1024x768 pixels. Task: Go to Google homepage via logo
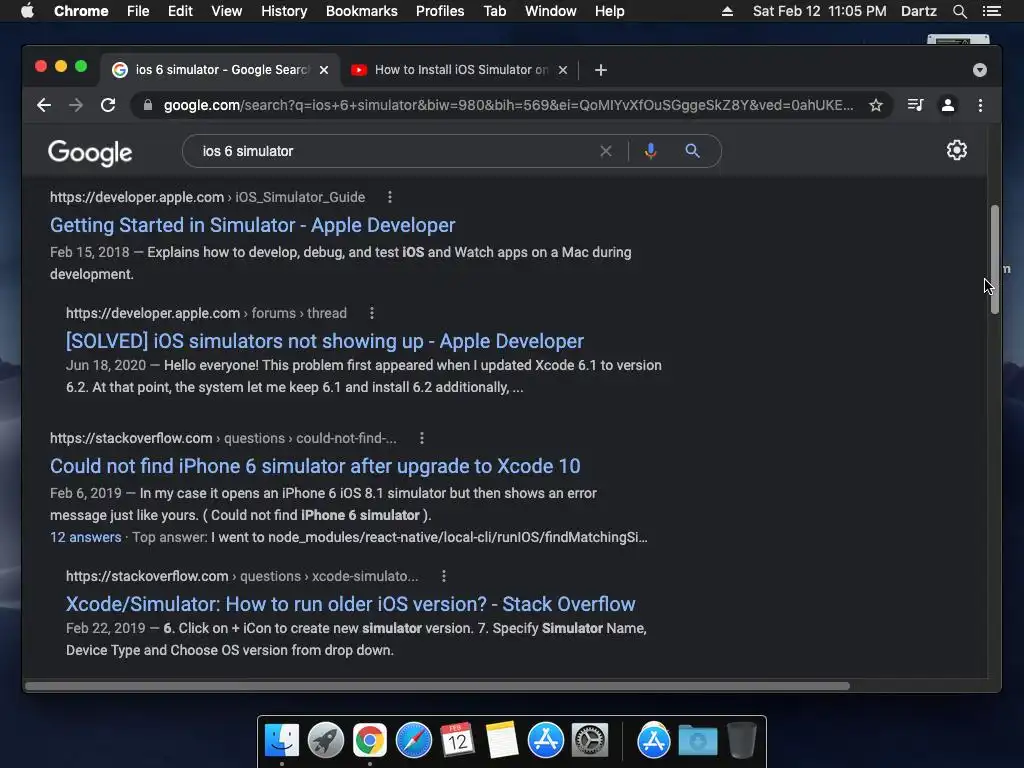tap(90, 153)
